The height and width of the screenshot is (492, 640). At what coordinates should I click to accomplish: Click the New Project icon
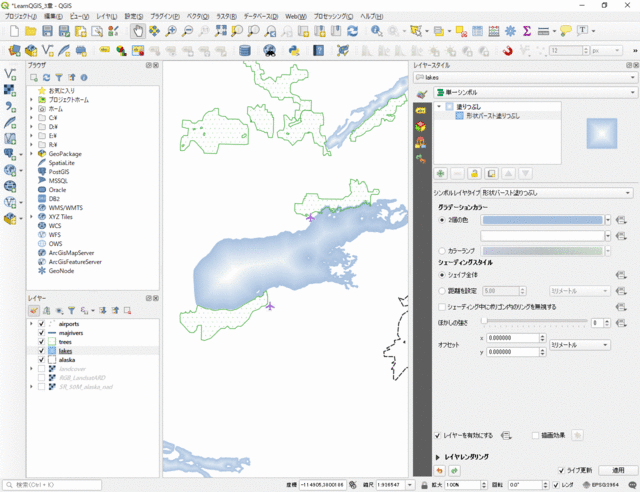[14, 31]
